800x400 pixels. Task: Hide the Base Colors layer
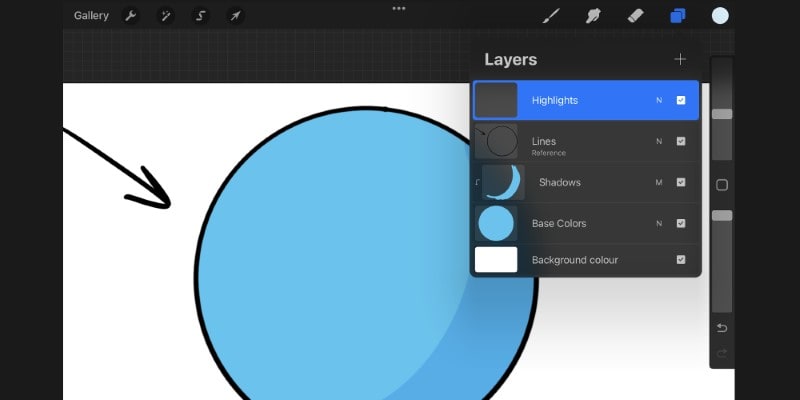tap(681, 223)
